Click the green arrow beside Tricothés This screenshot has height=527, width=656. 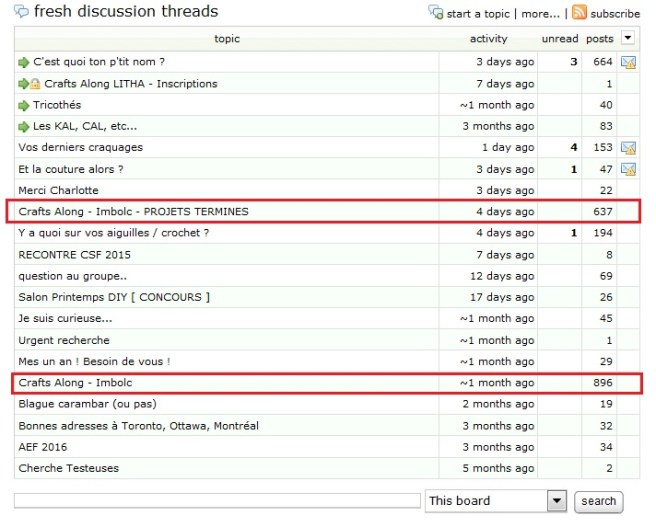(x=24, y=105)
